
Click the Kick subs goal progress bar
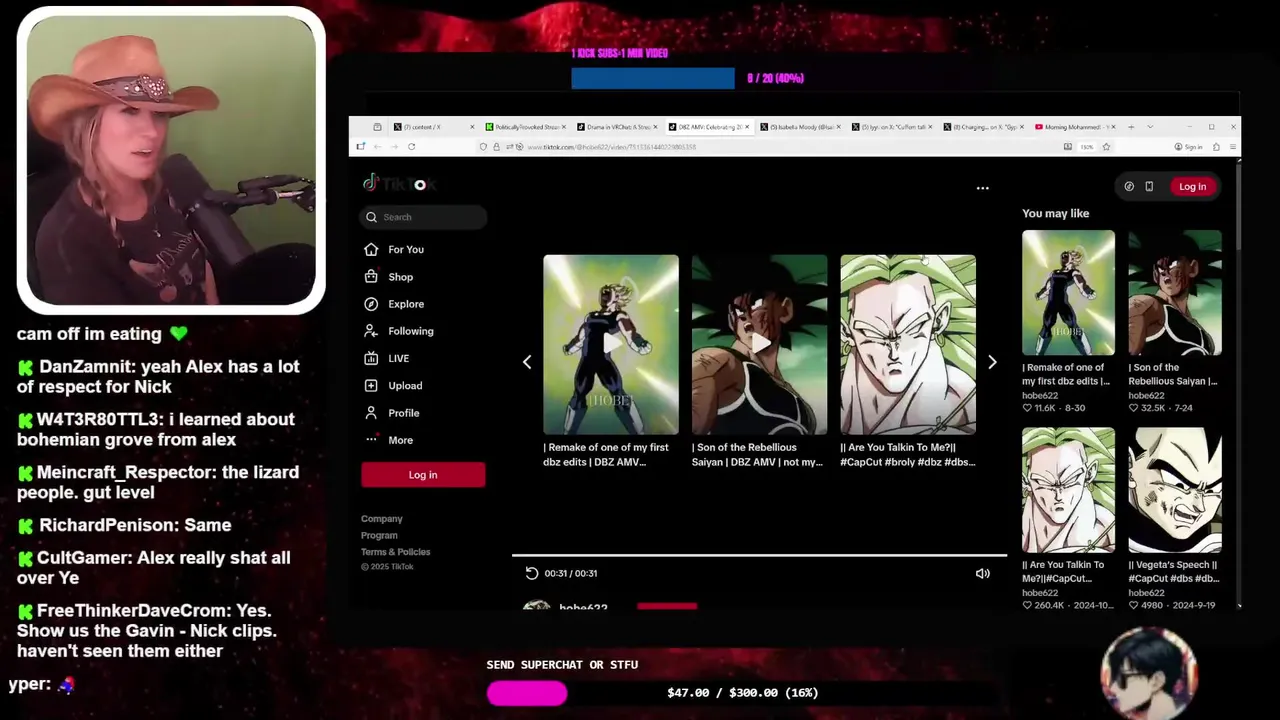tap(653, 78)
